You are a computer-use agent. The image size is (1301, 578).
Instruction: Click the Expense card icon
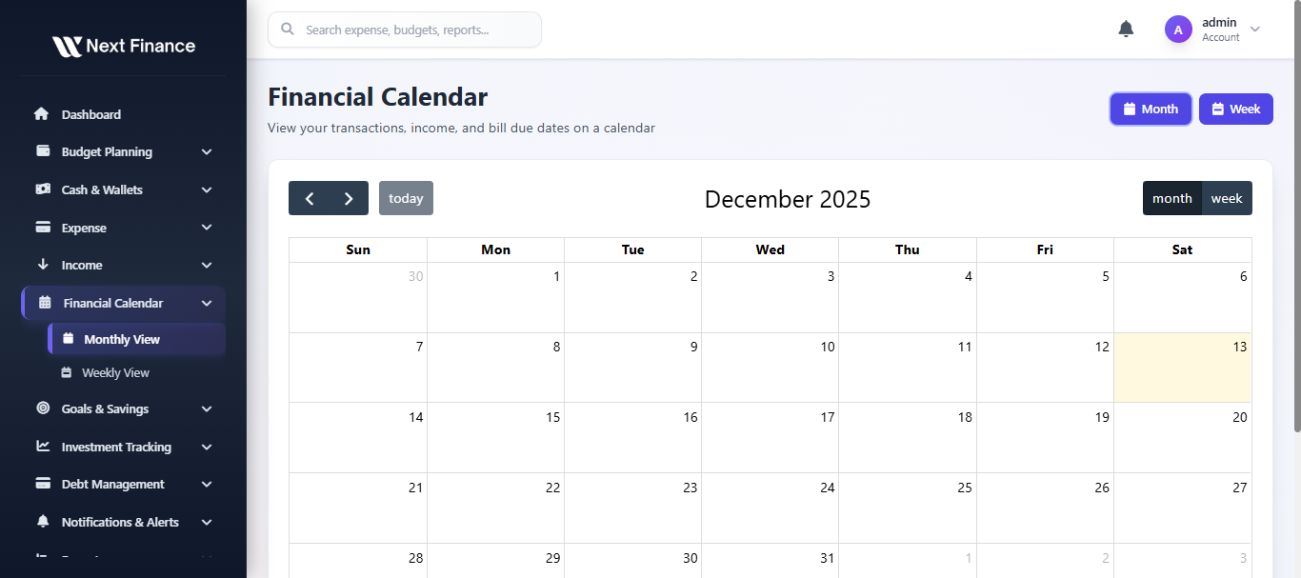tap(43, 227)
